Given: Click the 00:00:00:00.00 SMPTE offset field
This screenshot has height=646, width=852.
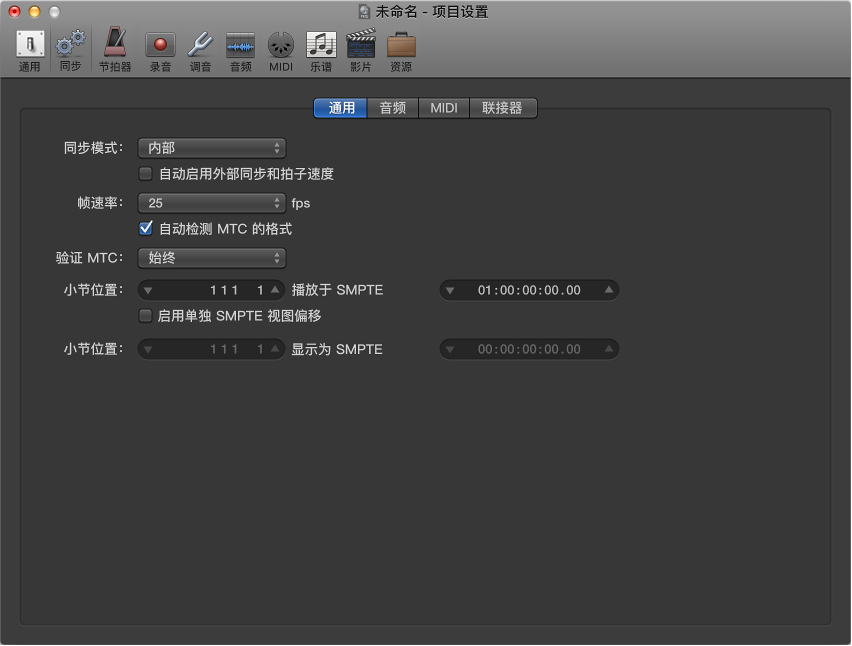Looking at the screenshot, I should click(x=529, y=349).
